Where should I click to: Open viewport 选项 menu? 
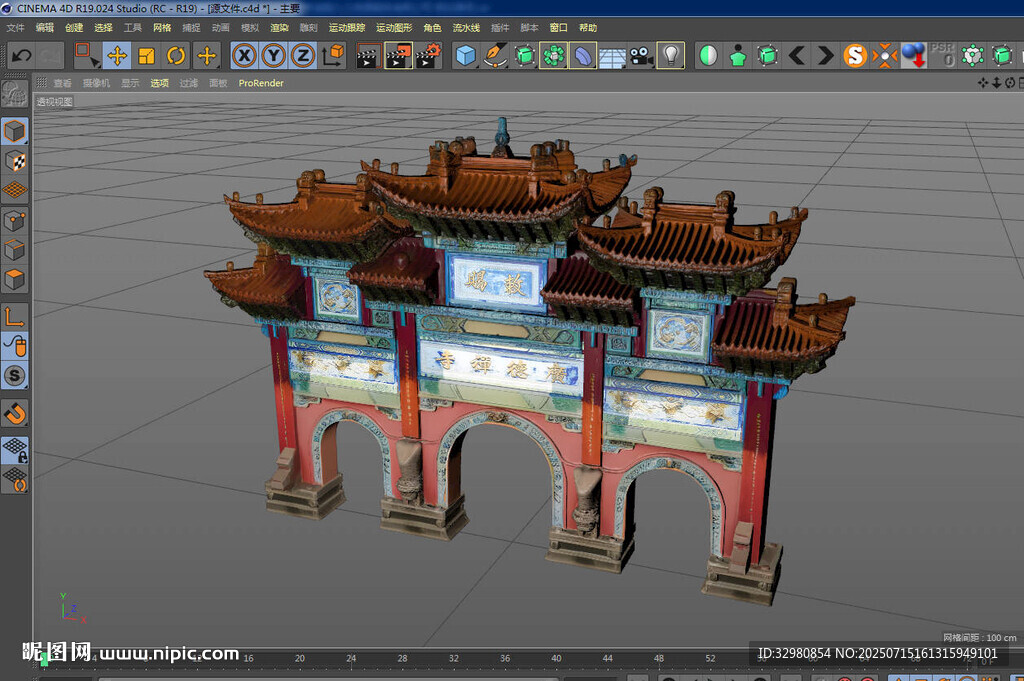pos(159,83)
